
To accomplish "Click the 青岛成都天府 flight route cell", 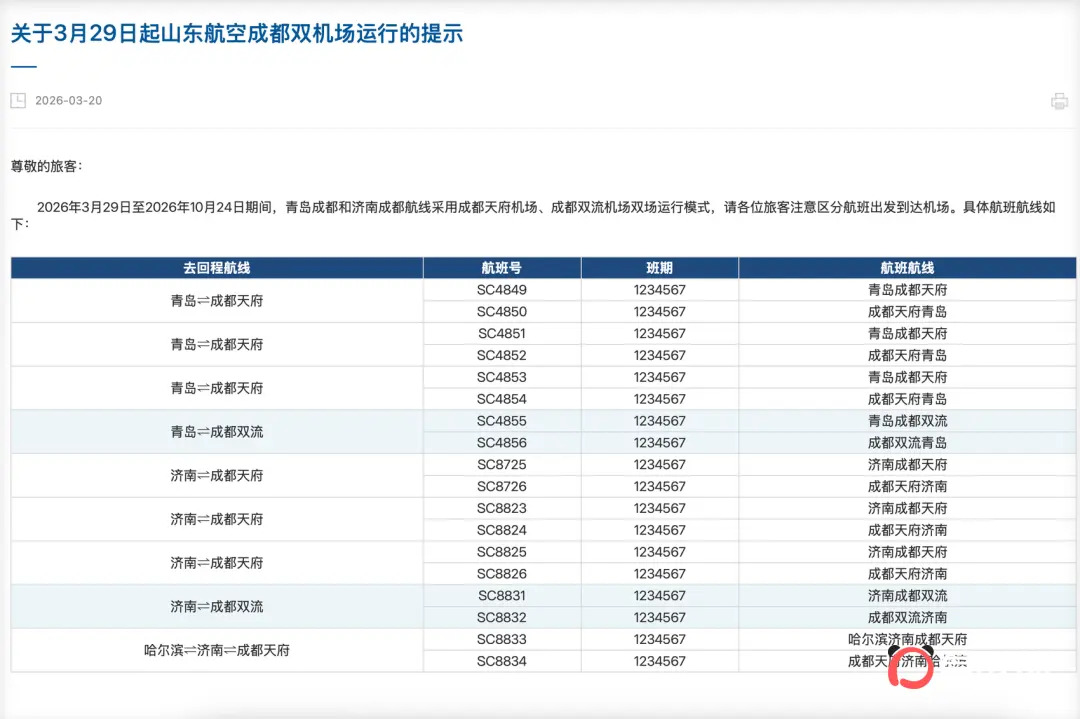I will click(908, 289).
